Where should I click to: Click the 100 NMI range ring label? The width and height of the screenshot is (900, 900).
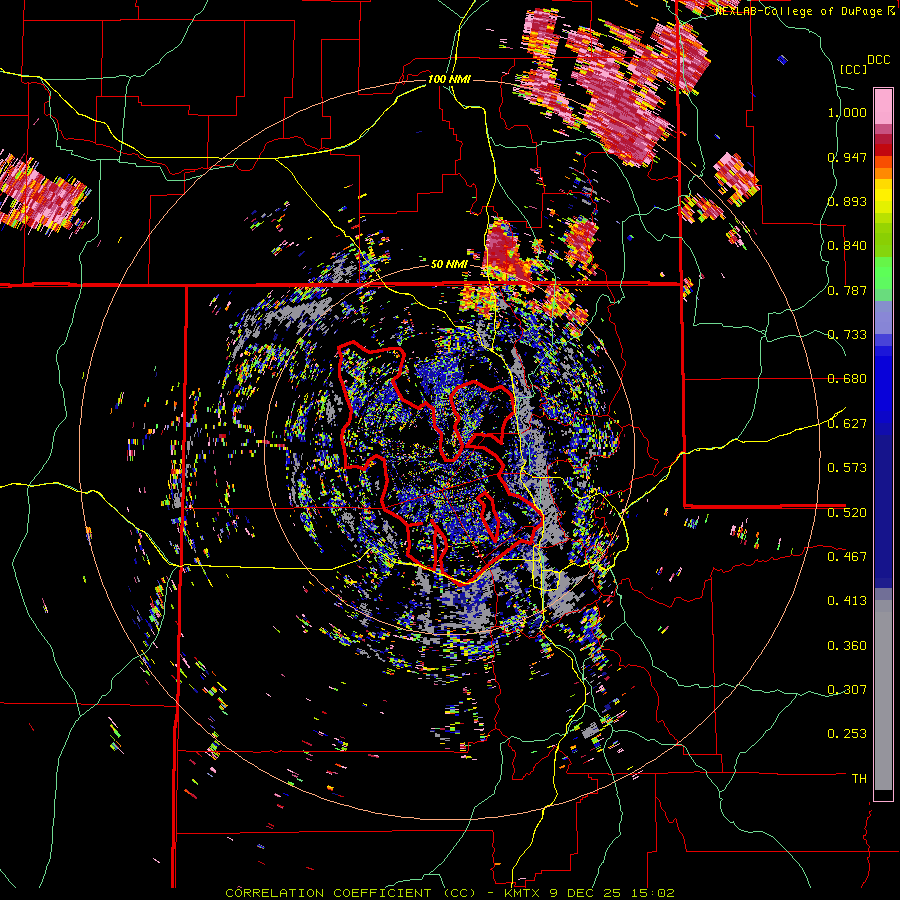(449, 79)
